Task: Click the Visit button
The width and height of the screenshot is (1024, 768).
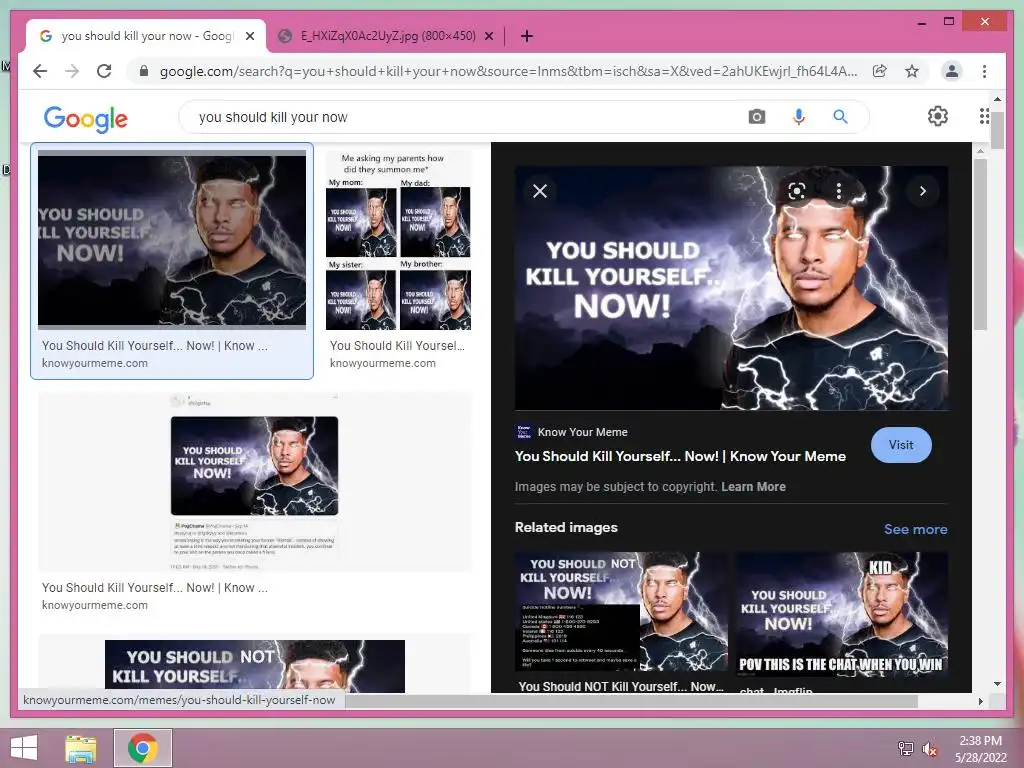Action: (901, 445)
